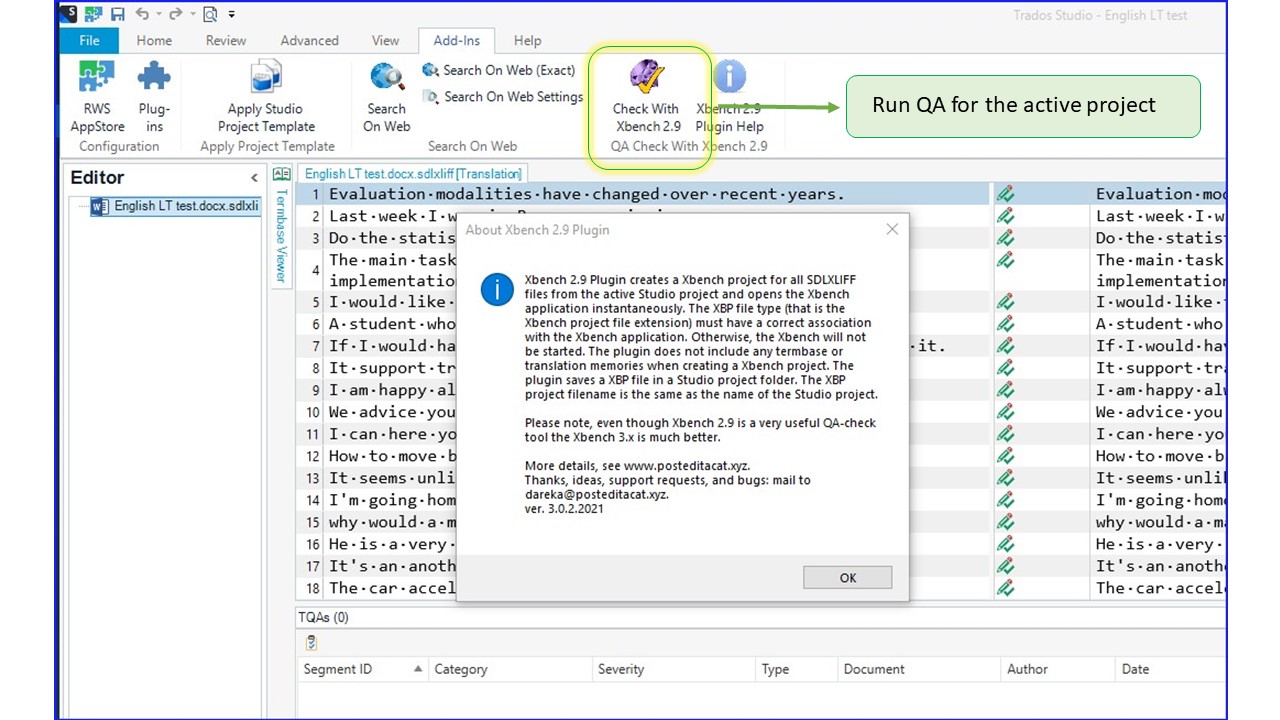Image resolution: width=1280 pixels, height=720 pixels.
Task: Click the status pencil icon for segment 12
Action: 1005,456
